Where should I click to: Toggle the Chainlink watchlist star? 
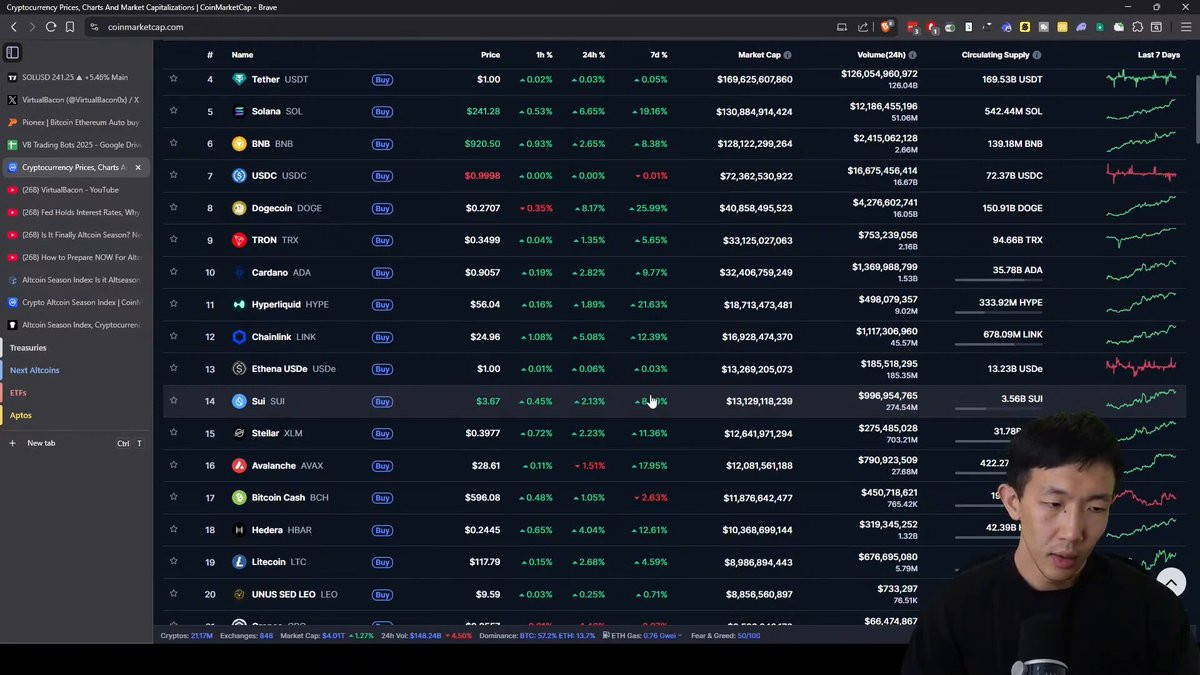coord(173,336)
